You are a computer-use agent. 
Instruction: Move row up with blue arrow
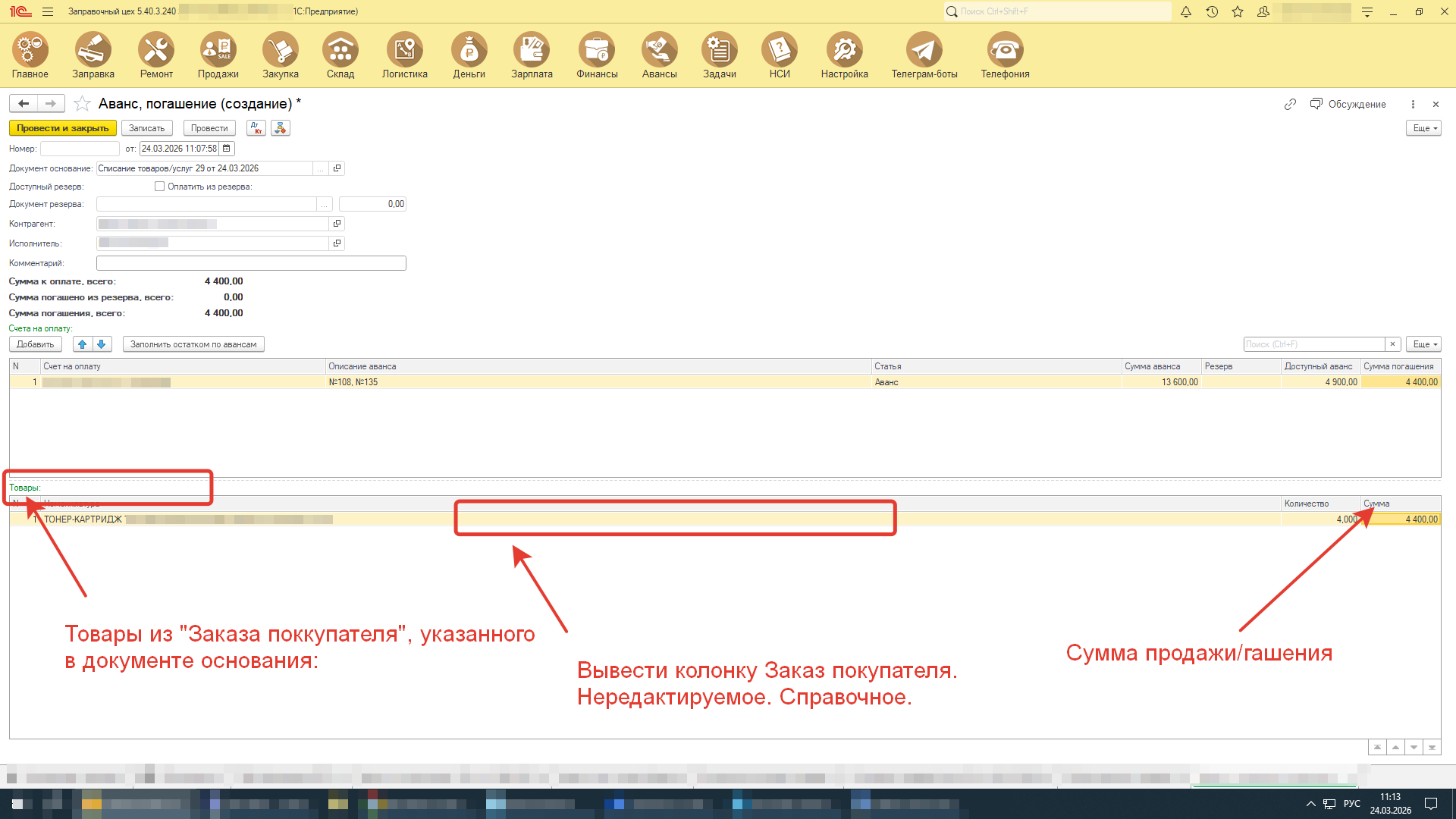click(83, 344)
